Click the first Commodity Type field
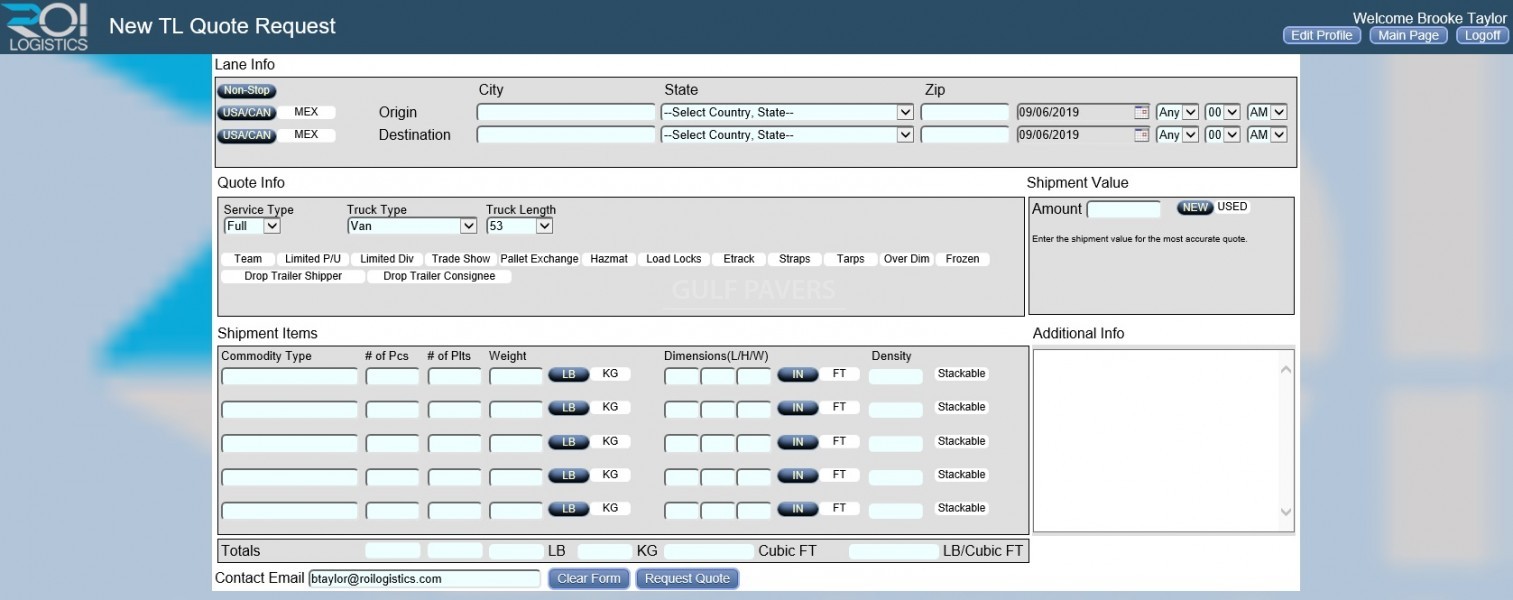The height and width of the screenshot is (600, 1513). pyautogui.click(x=289, y=376)
